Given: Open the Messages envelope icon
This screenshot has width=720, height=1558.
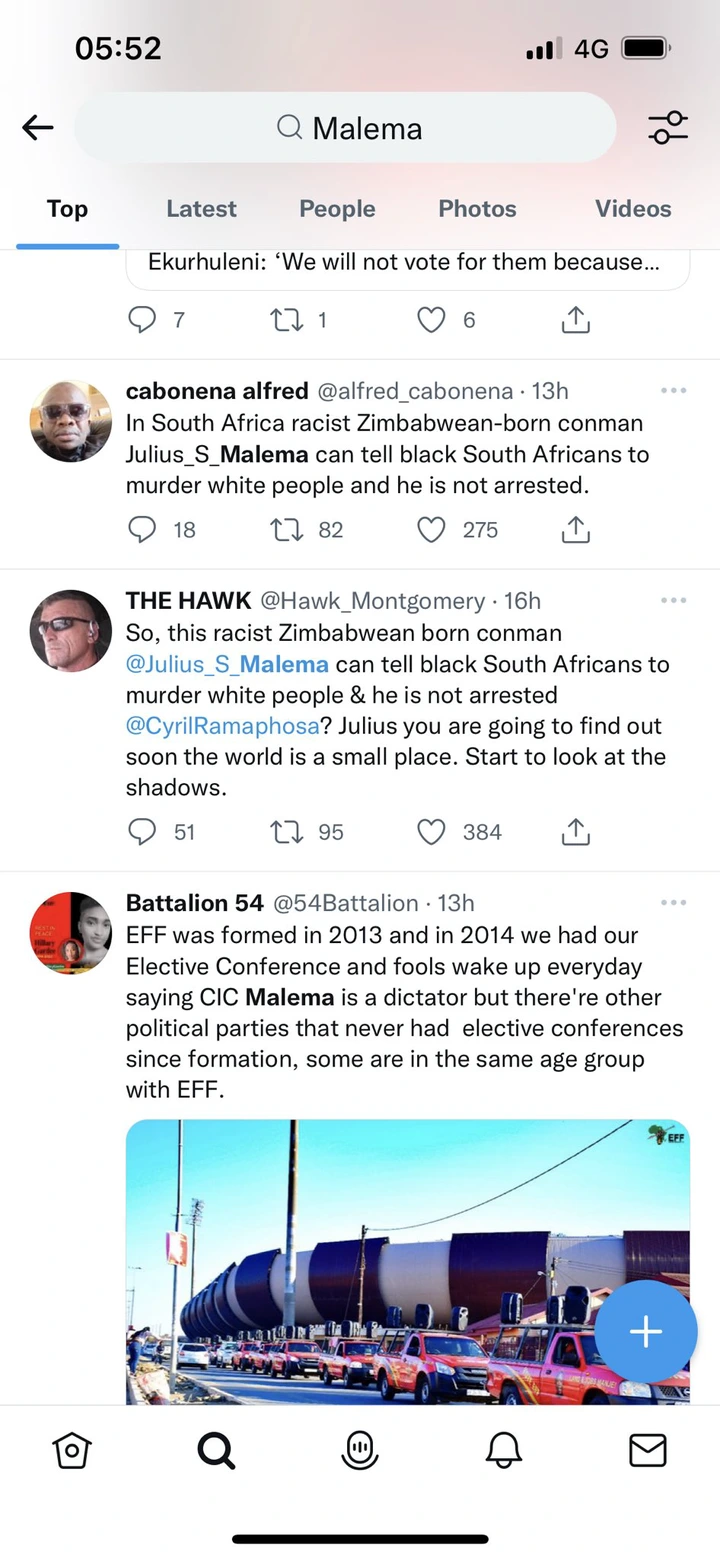Looking at the screenshot, I should [647, 1450].
